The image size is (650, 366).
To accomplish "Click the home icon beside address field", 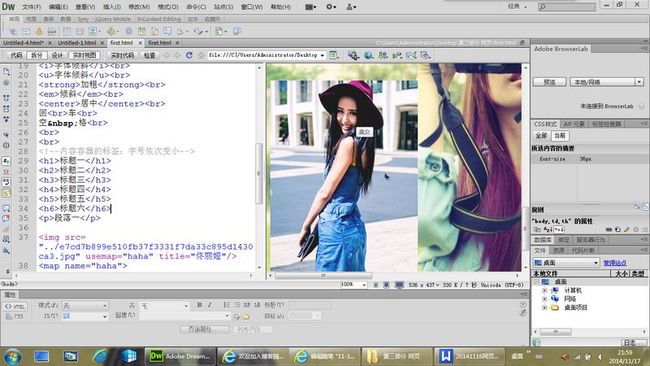I will tap(201, 55).
